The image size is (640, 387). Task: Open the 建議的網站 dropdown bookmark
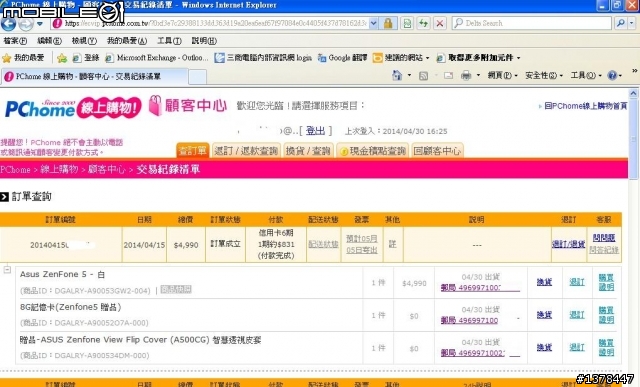401,58
